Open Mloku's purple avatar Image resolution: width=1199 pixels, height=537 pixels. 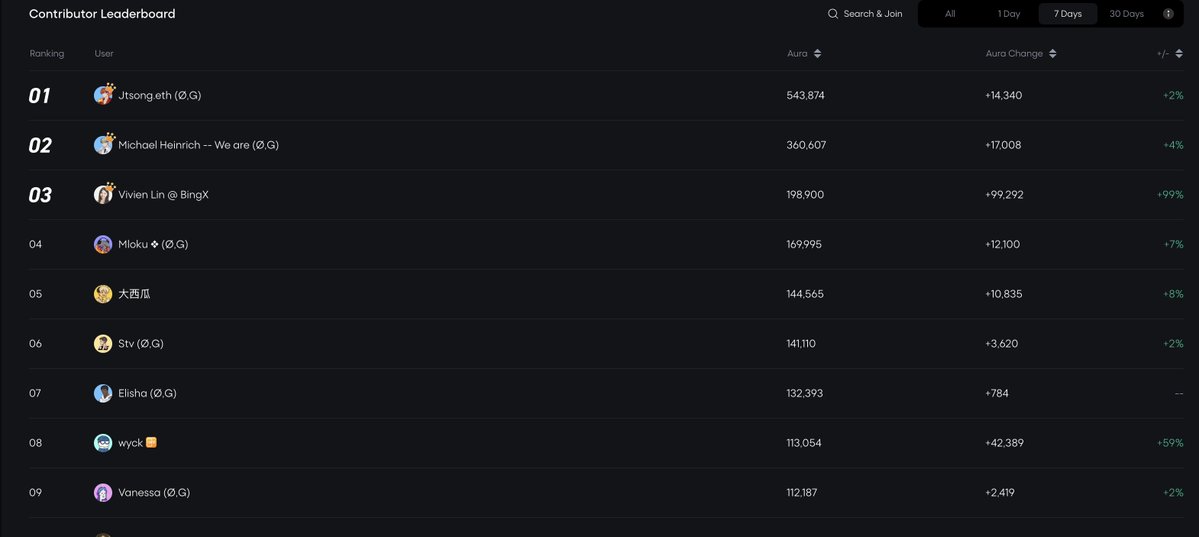(x=103, y=244)
